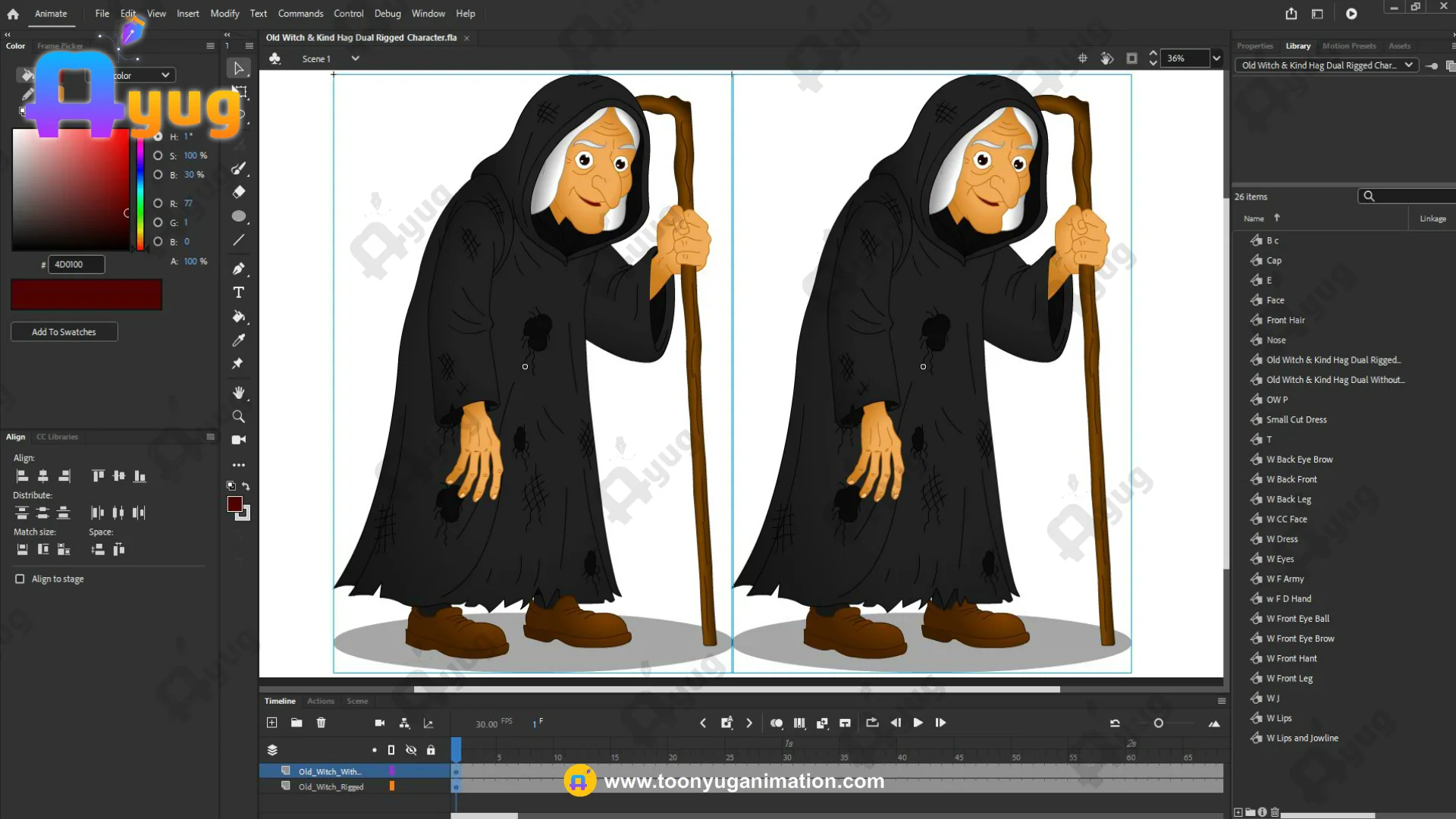Click the New Layer plus icon

click(272, 723)
